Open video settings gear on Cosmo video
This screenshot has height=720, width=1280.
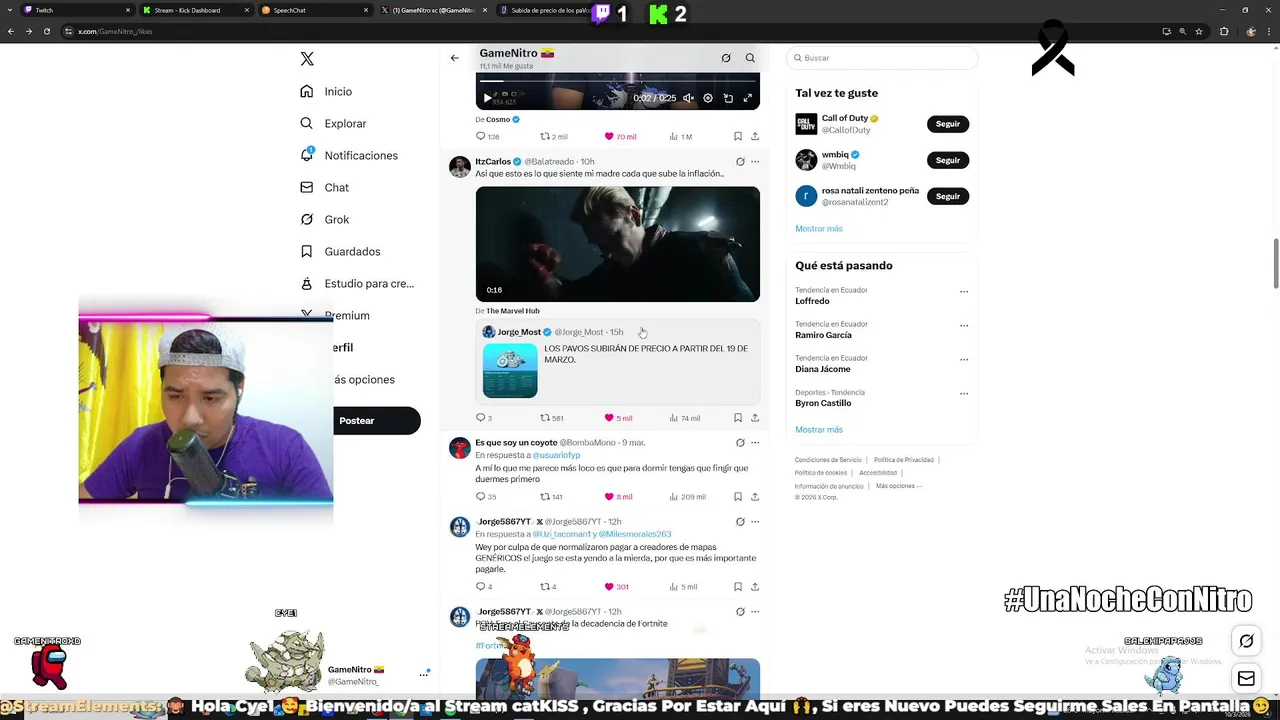coord(708,98)
